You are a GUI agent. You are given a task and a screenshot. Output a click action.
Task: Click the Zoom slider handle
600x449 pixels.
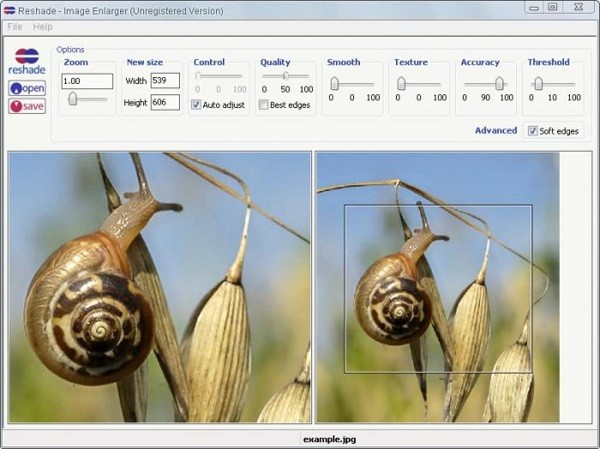(x=73, y=98)
